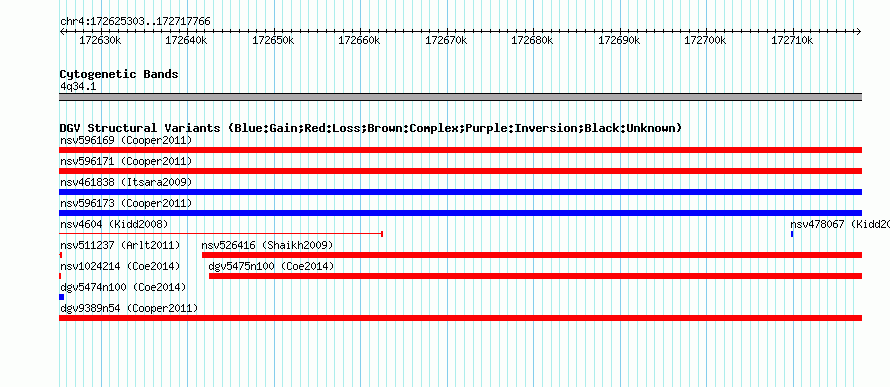Click the thin red line of nsv4604
The height and width of the screenshot is (387, 890).
(221, 234)
